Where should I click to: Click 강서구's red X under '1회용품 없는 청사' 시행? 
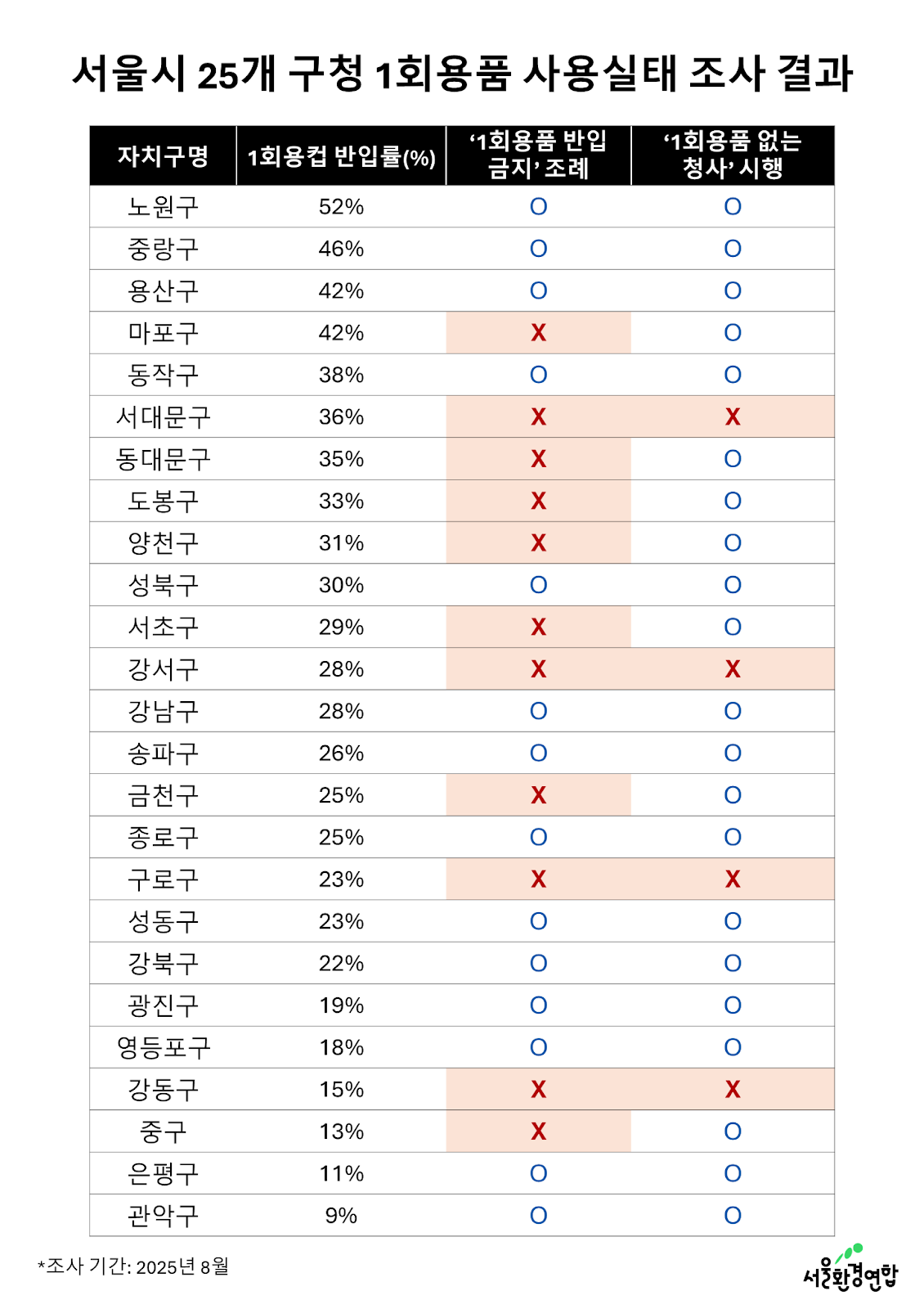point(733,669)
